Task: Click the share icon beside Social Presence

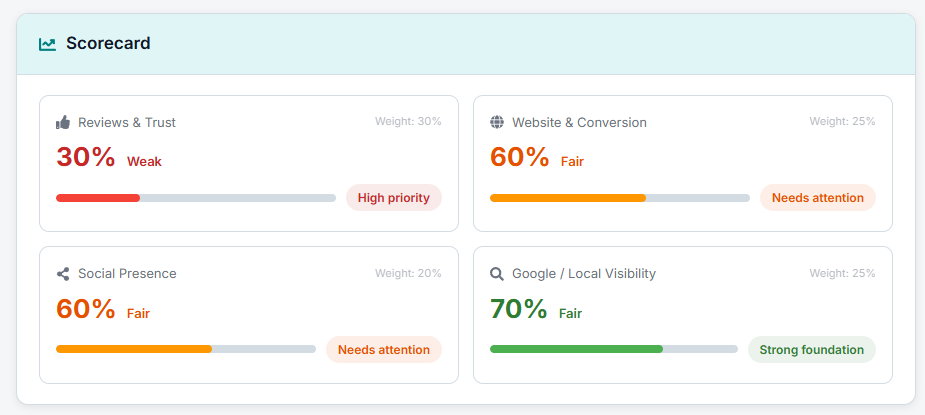Action: (63, 274)
